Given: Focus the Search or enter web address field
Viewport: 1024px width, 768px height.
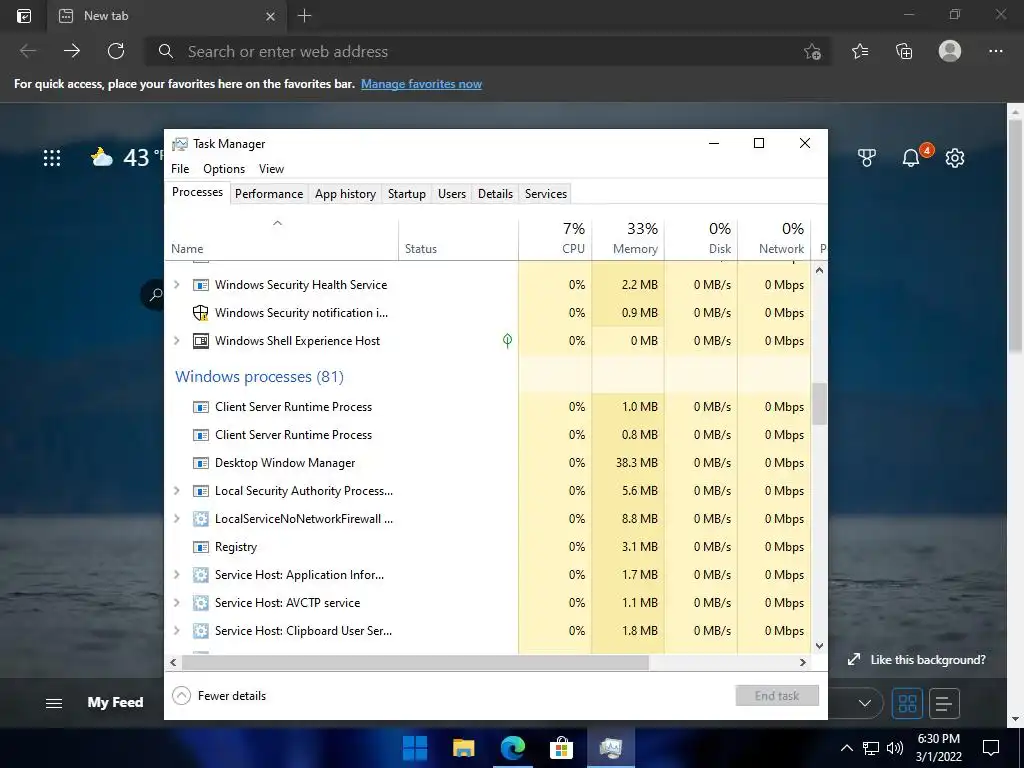Looking at the screenshot, I should pos(486,51).
